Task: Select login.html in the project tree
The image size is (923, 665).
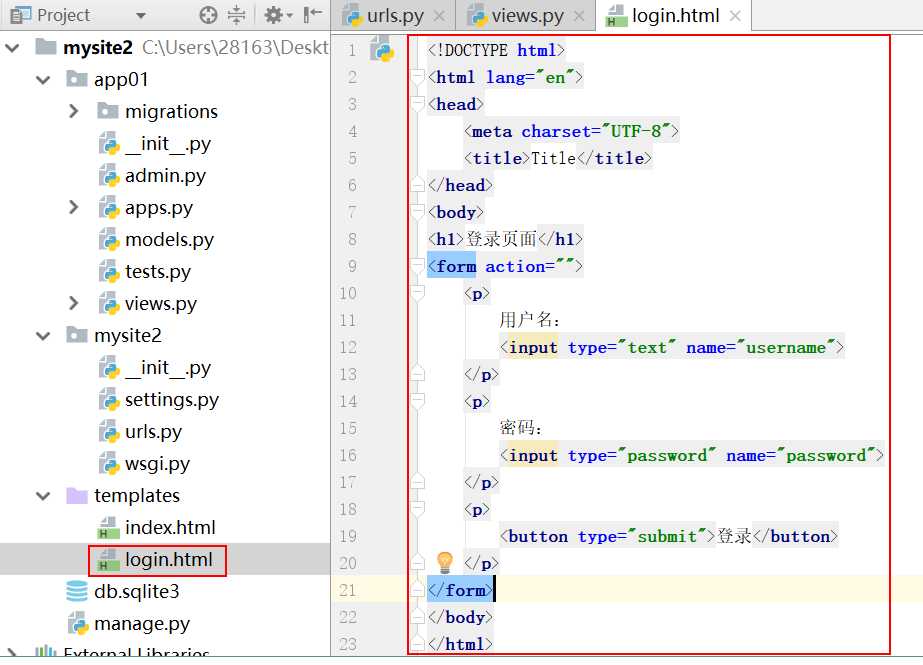Action: click(168, 560)
